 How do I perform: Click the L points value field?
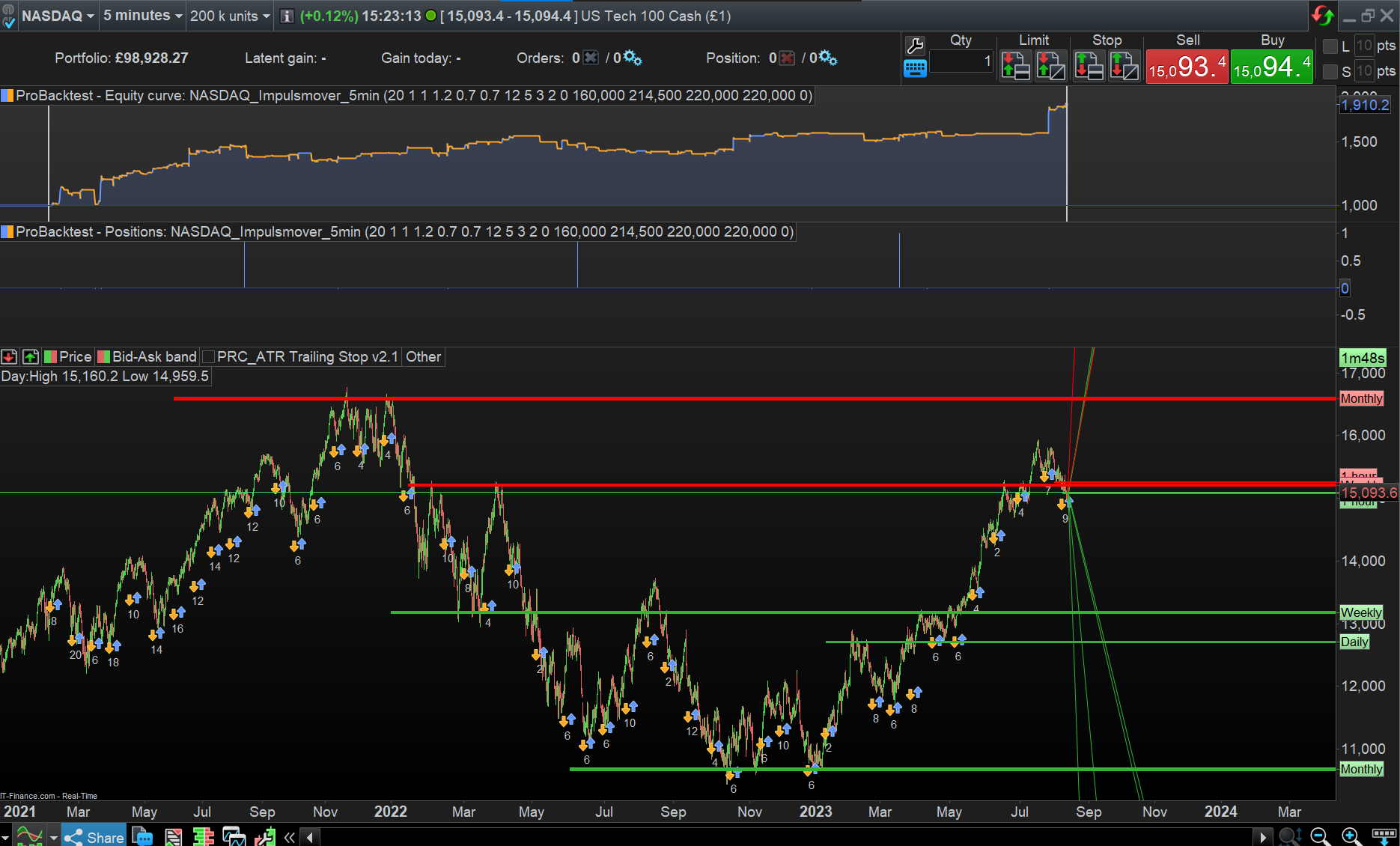pyautogui.click(x=1364, y=46)
